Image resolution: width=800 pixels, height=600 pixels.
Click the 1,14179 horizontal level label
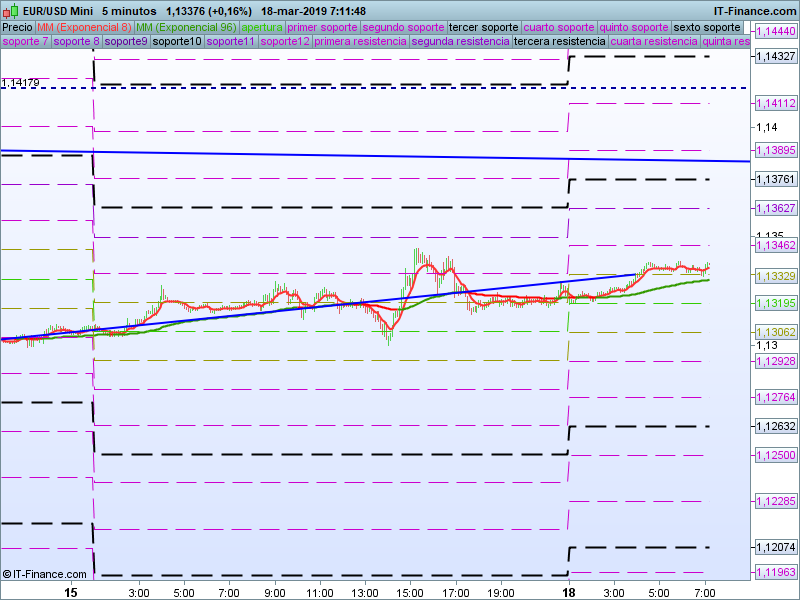pyautogui.click(x=21, y=83)
